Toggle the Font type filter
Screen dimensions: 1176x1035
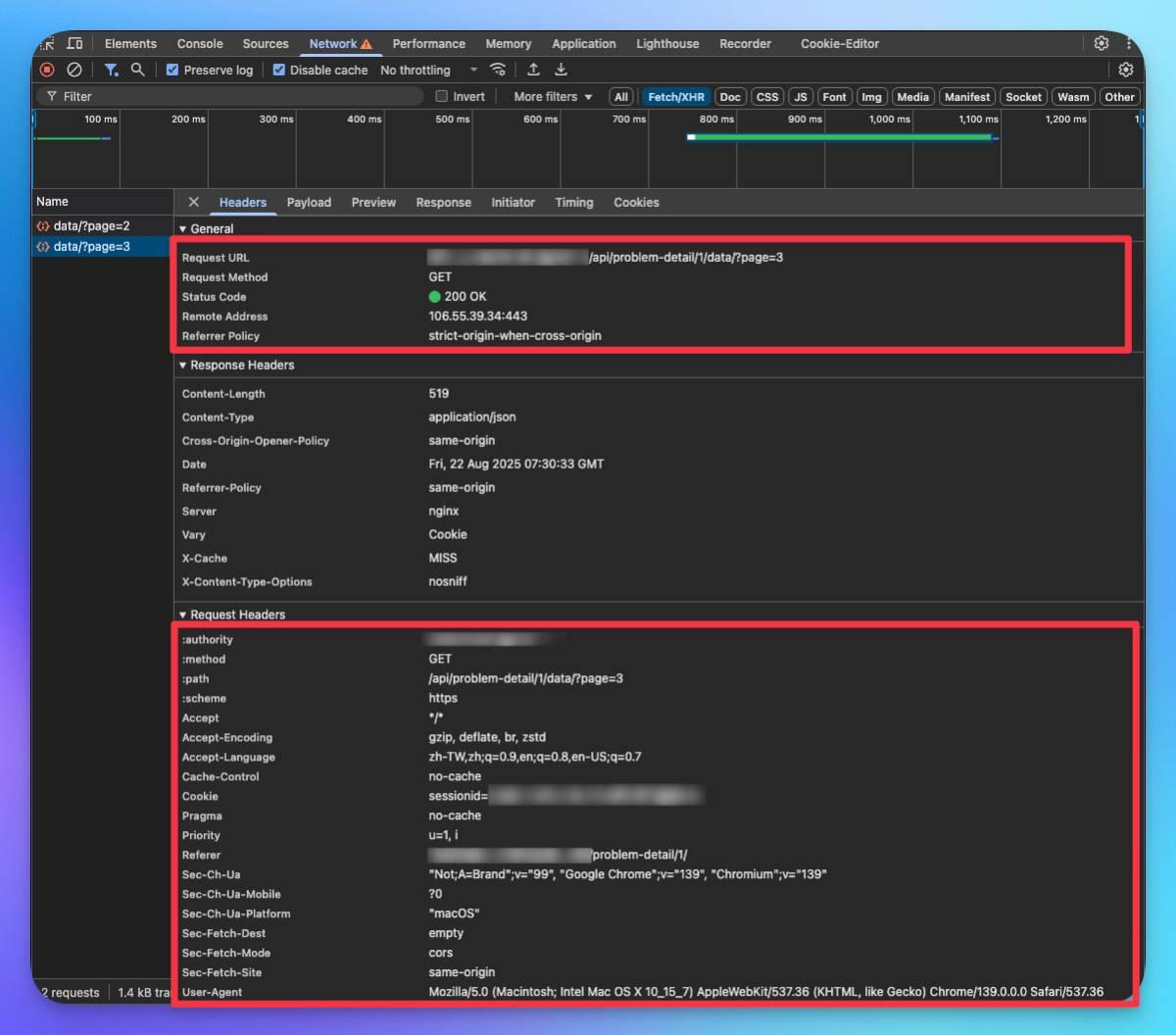pyautogui.click(x=834, y=96)
